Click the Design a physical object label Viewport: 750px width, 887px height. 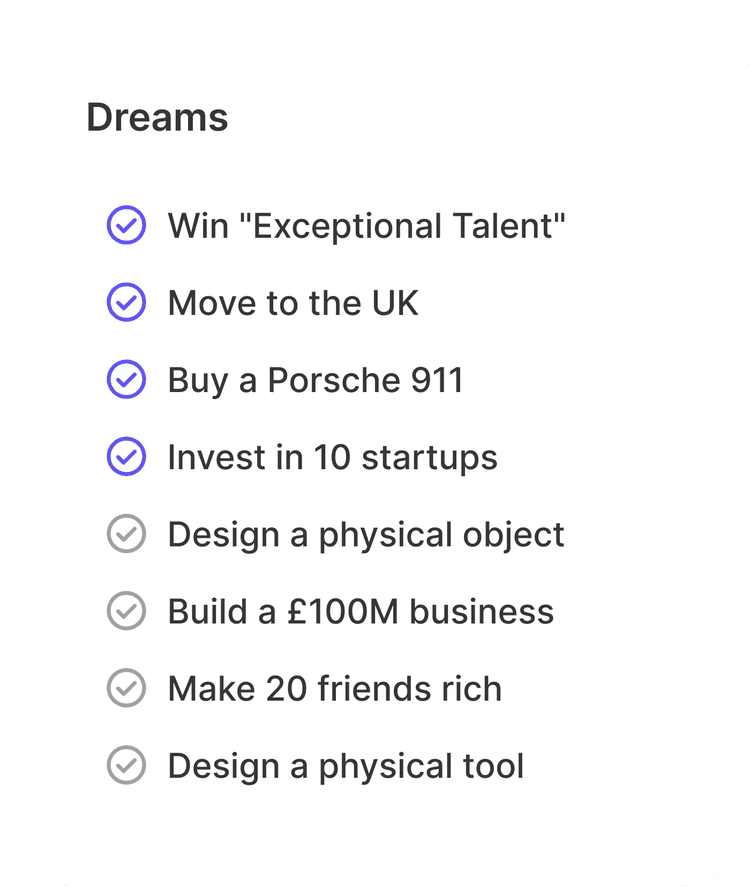366,534
